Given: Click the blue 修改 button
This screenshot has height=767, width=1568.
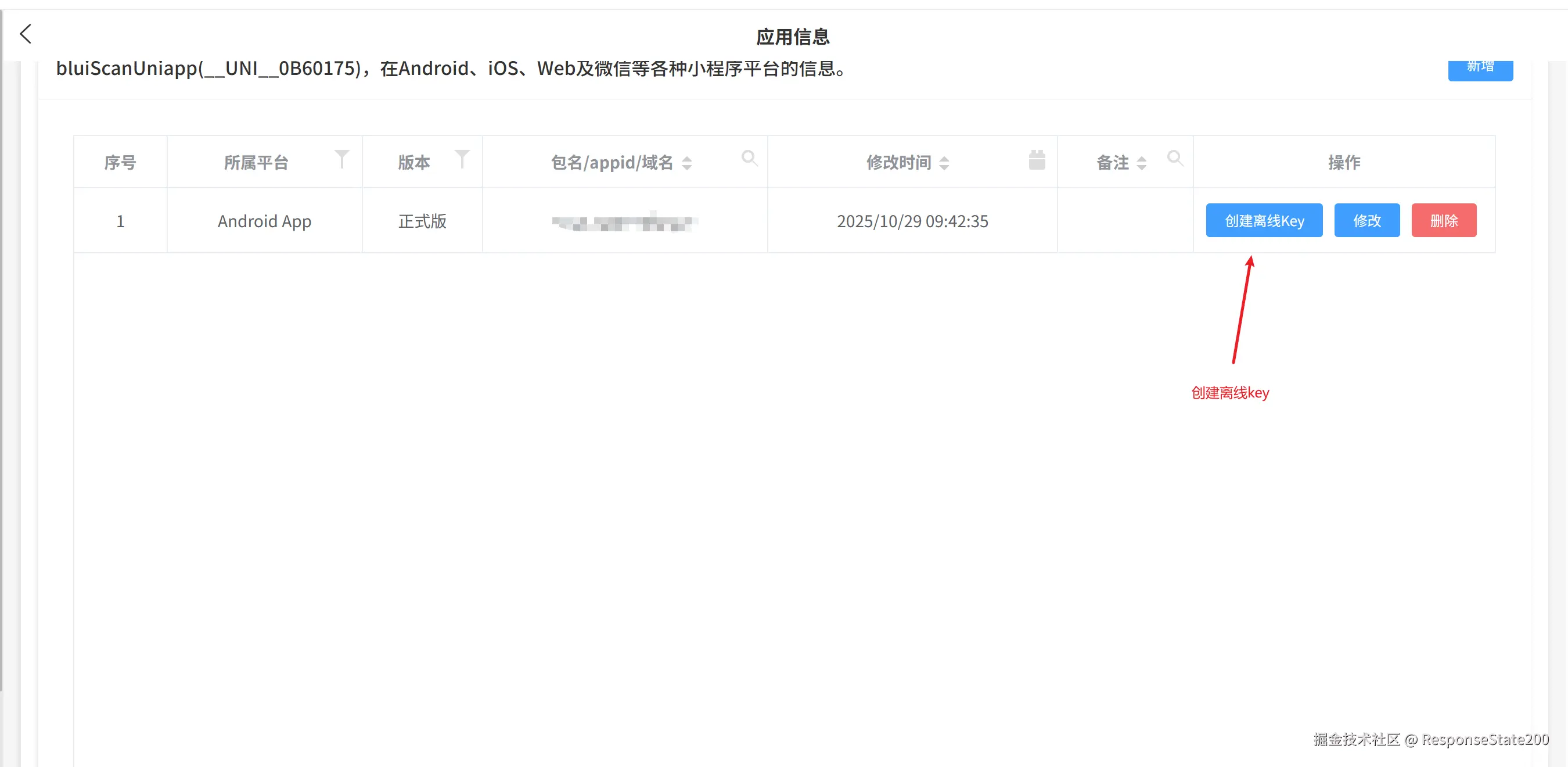Looking at the screenshot, I should [x=1366, y=221].
